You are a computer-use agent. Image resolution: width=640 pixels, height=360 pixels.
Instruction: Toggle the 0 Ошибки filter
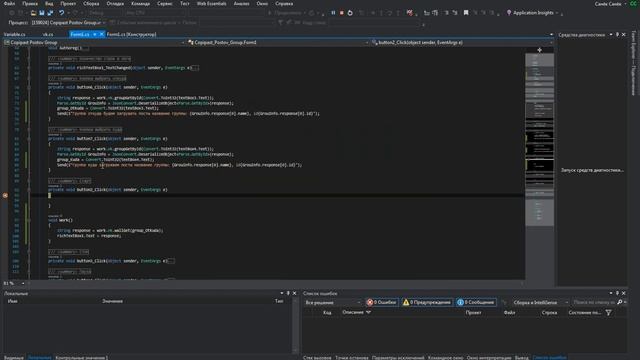[381, 302]
